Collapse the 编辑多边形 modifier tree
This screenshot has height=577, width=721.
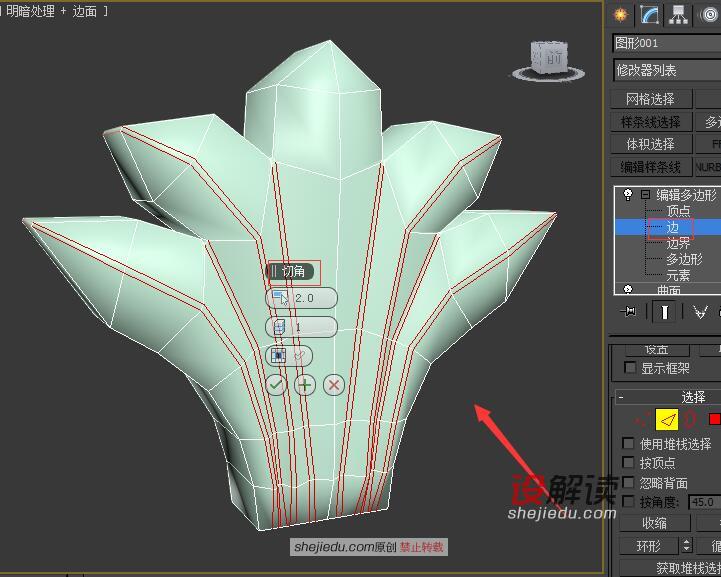coord(646,195)
